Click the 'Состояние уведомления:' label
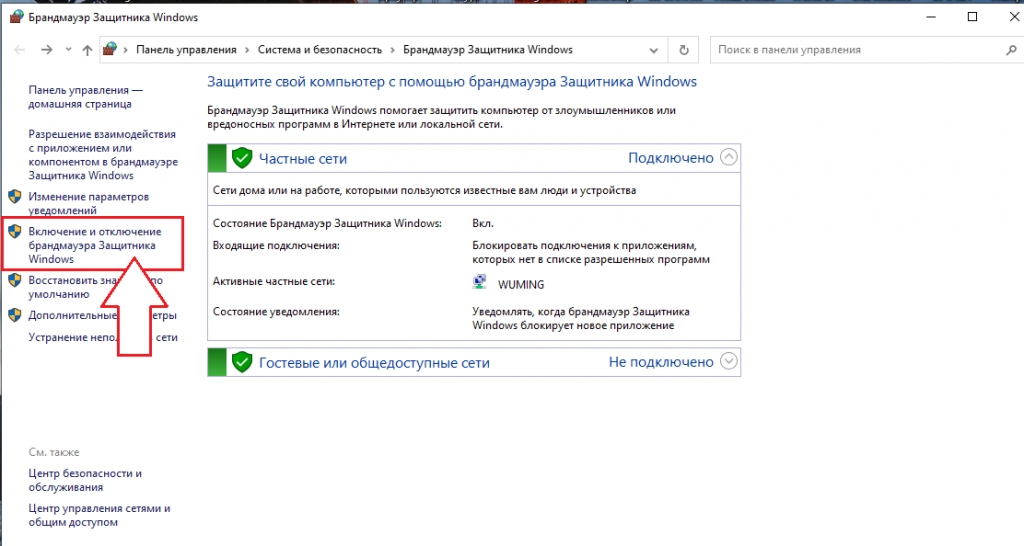Viewport: 1024px width, 546px height. (276, 312)
